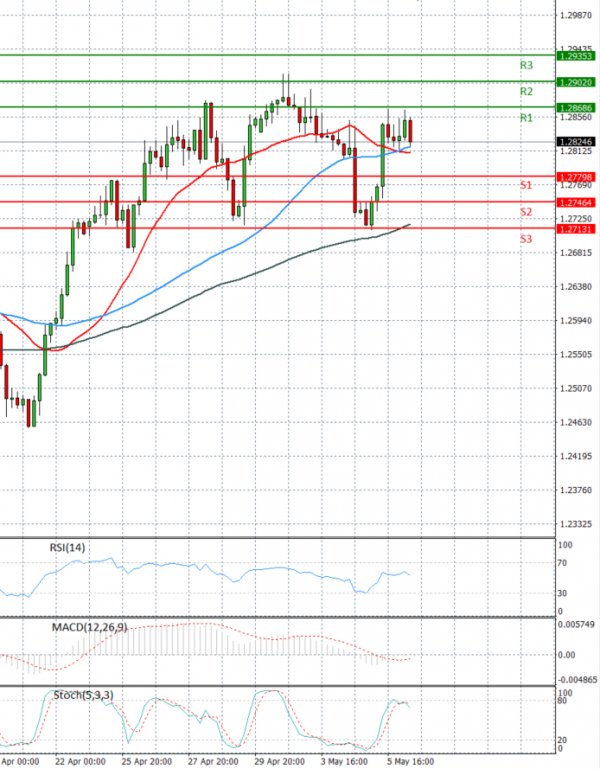
Task: Click the MACD scale value -0.004865
Action: tap(577, 680)
